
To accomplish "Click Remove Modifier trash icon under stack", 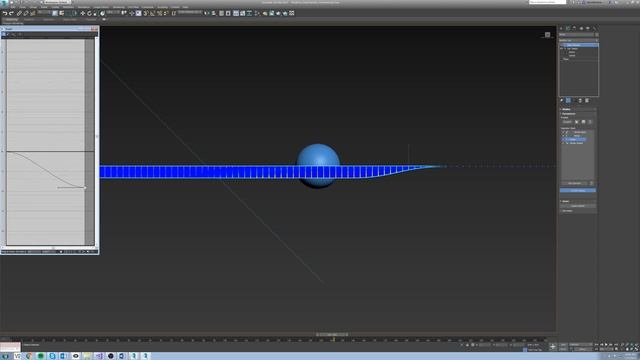I will (580, 100).
